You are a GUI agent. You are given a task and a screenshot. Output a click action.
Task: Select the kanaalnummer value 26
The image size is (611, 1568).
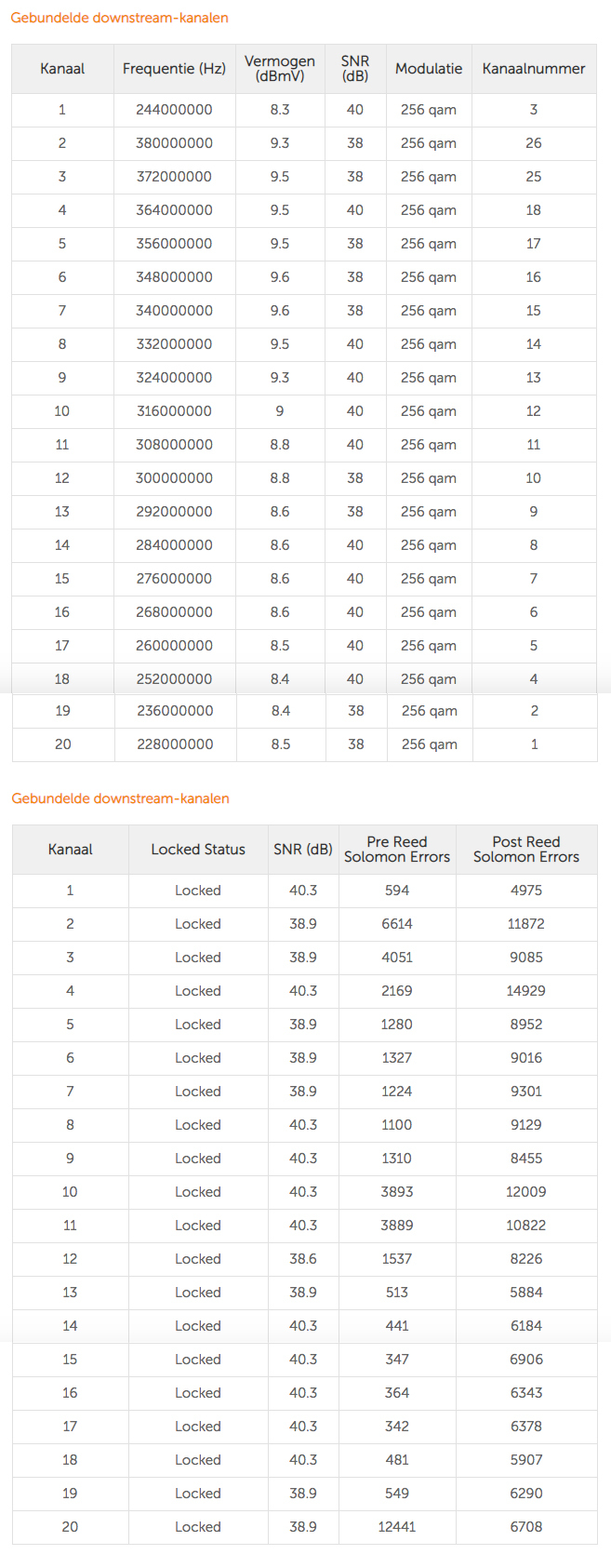pyautogui.click(x=534, y=143)
